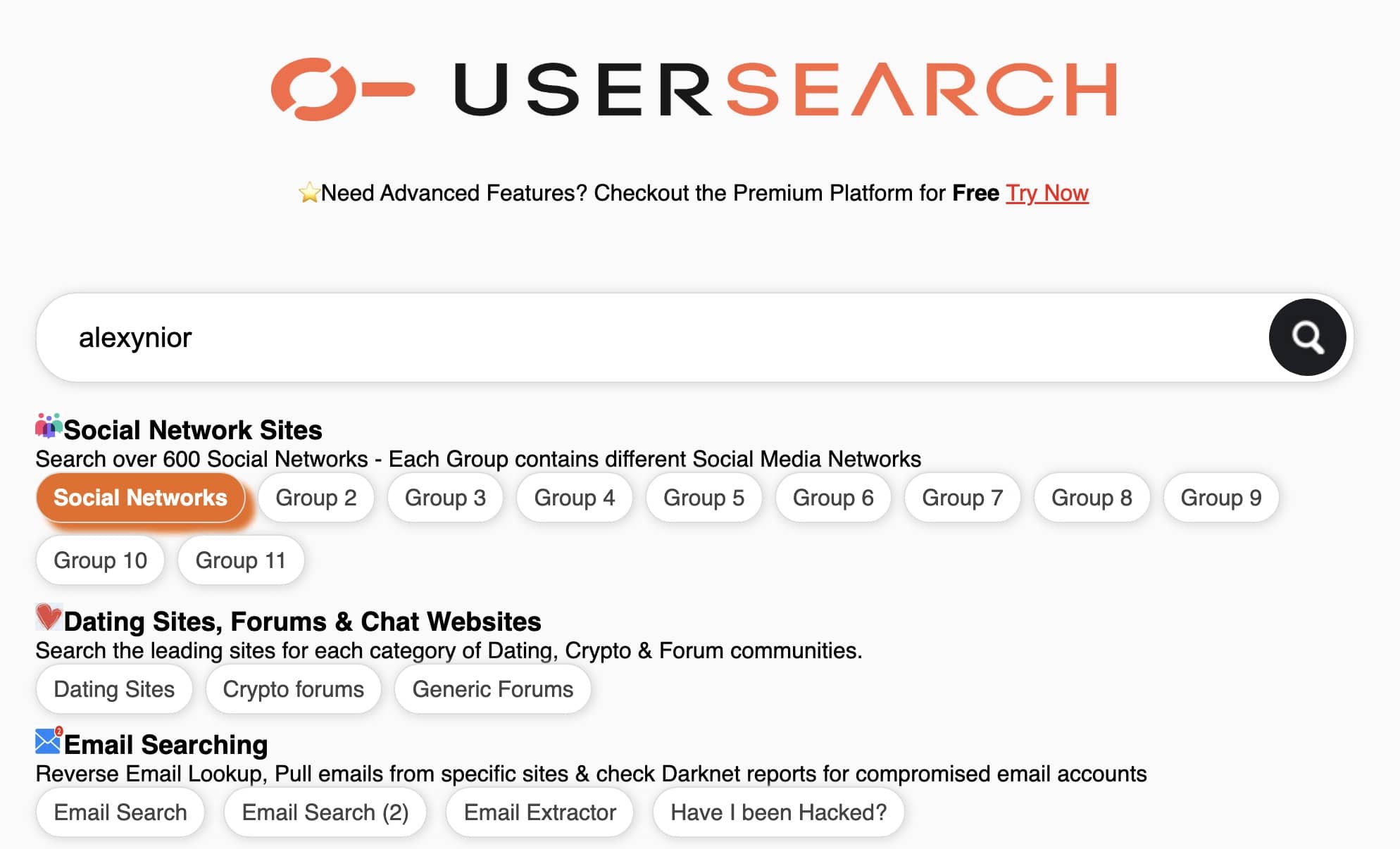This screenshot has height=849, width=1400.
Task: Click the heart icon beside Dating Sites
Action: (49, 617)
